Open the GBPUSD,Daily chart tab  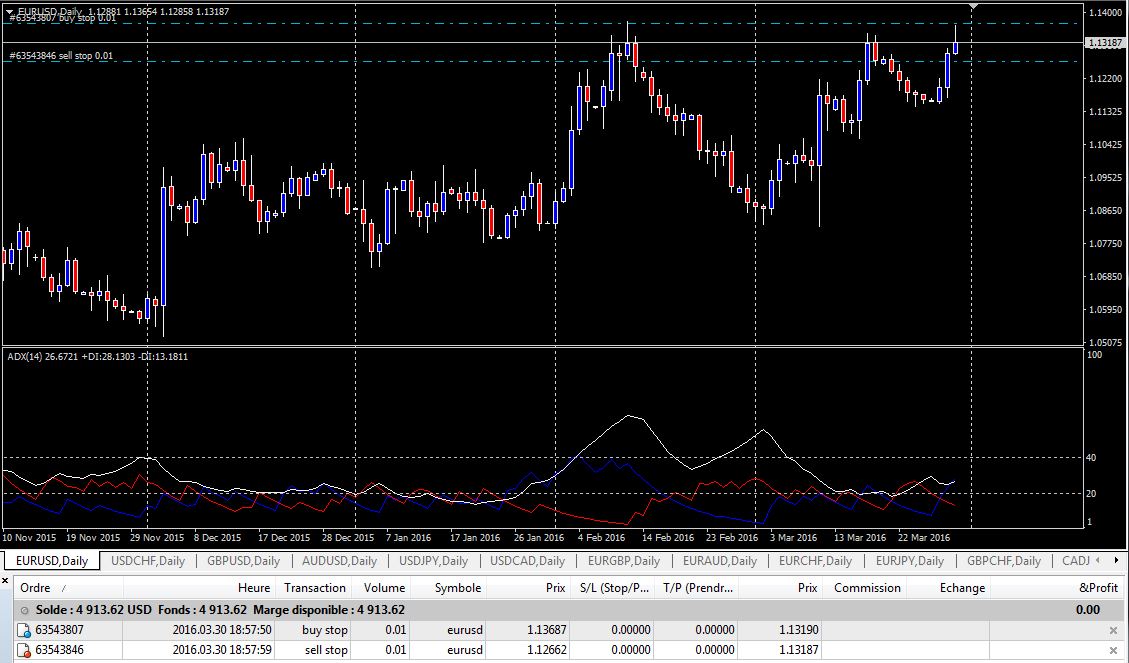pyautogui.click(x=243, y=561)
